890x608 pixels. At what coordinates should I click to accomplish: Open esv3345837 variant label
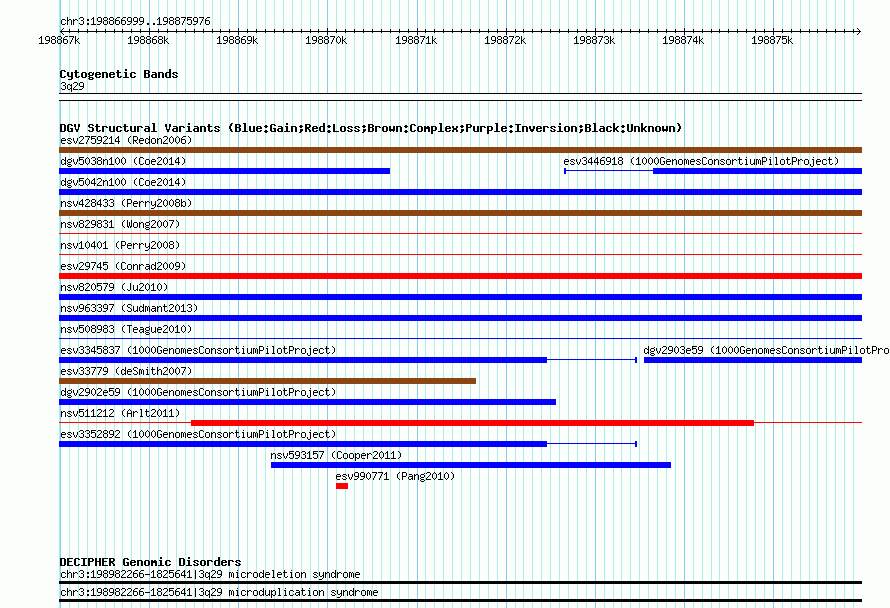pos(198,350)
